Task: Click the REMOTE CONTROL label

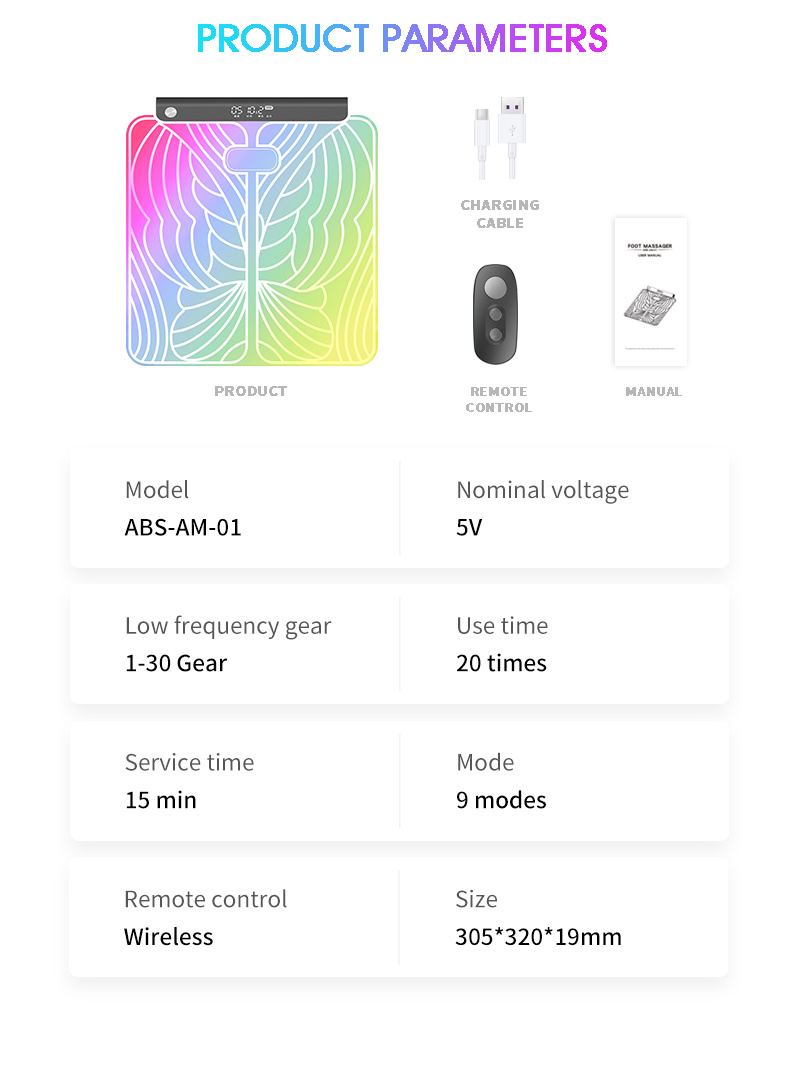Action: [x=498, y=399]
